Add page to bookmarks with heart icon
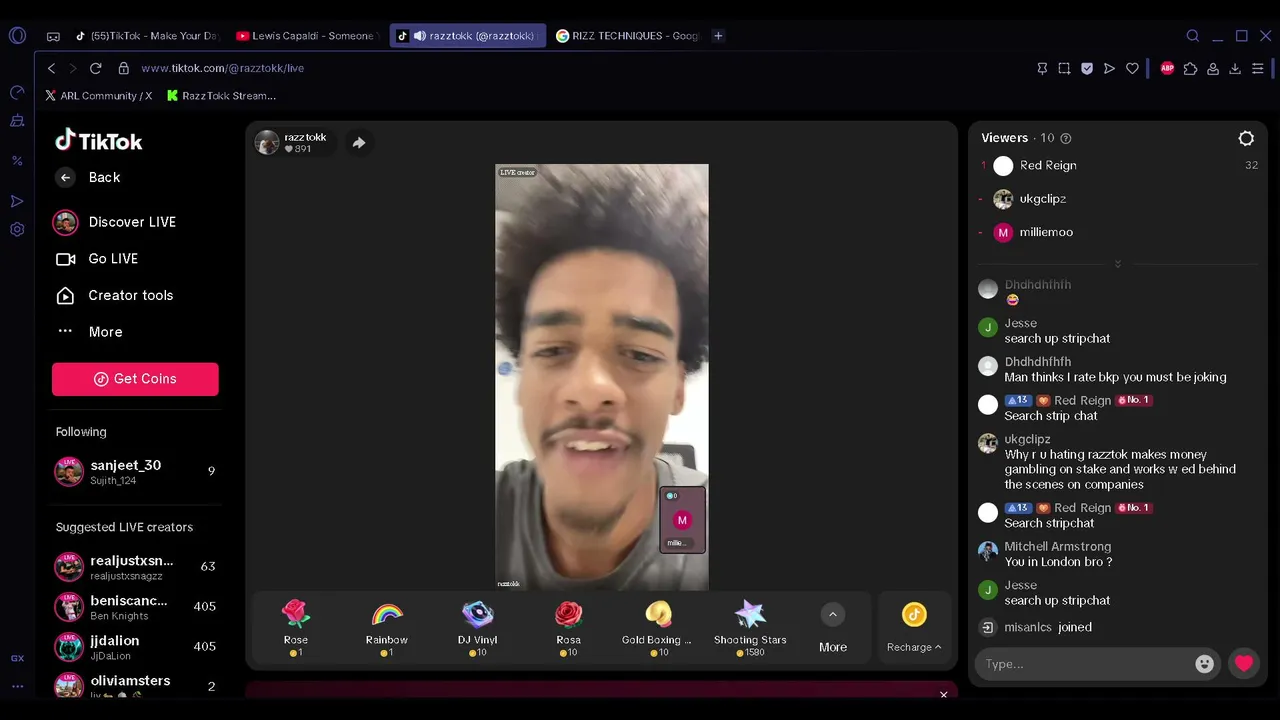Image resolution: width=1280 pixels, height=720 pixels. 1132,68
